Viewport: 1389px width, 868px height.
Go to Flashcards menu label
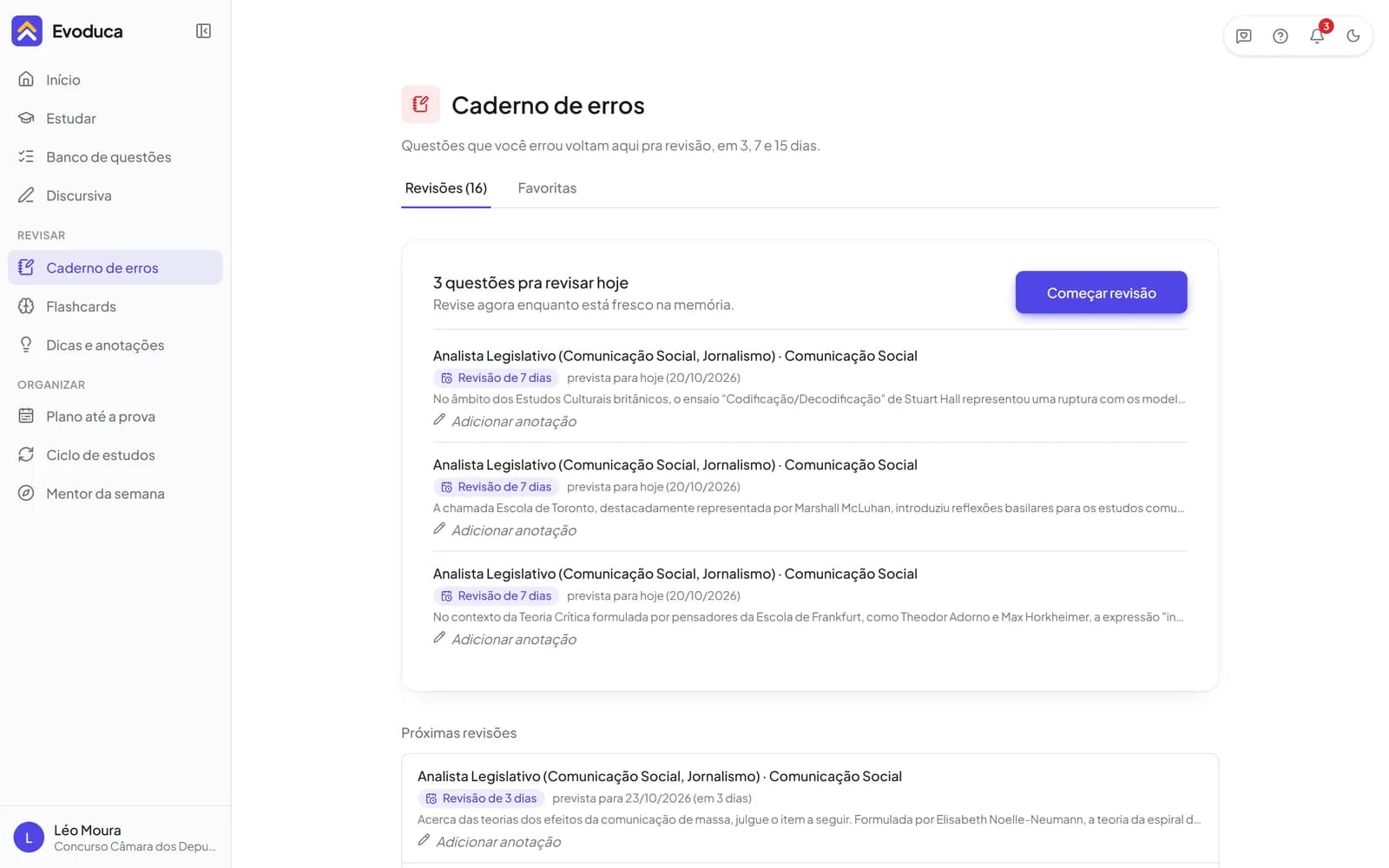tap(81, 306)
